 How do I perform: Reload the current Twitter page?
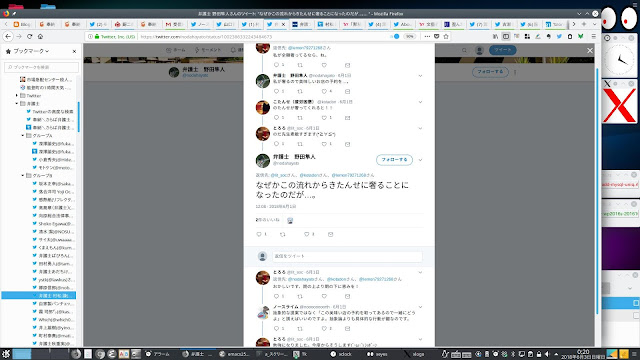(x=29, y=36)
